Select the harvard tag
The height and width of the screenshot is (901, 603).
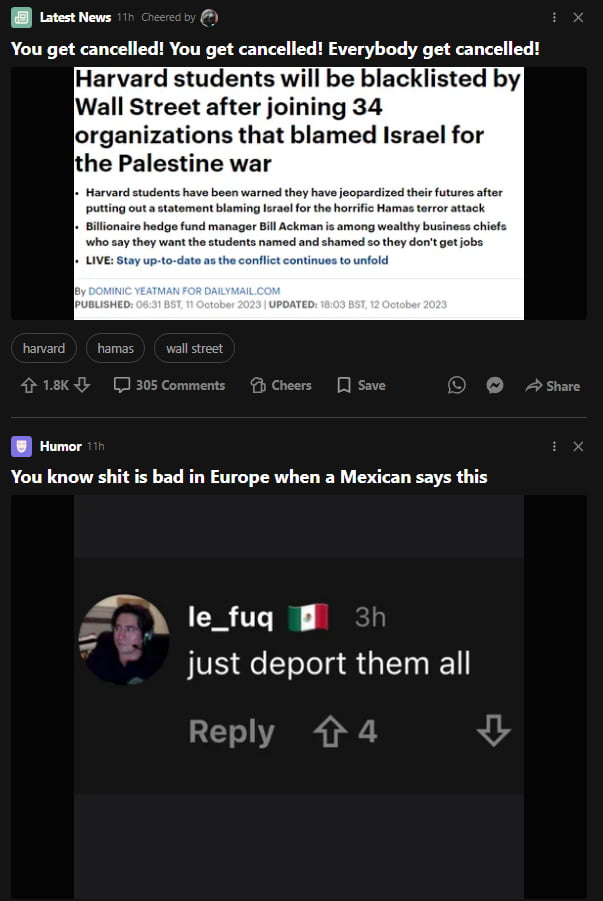(44, 348)
